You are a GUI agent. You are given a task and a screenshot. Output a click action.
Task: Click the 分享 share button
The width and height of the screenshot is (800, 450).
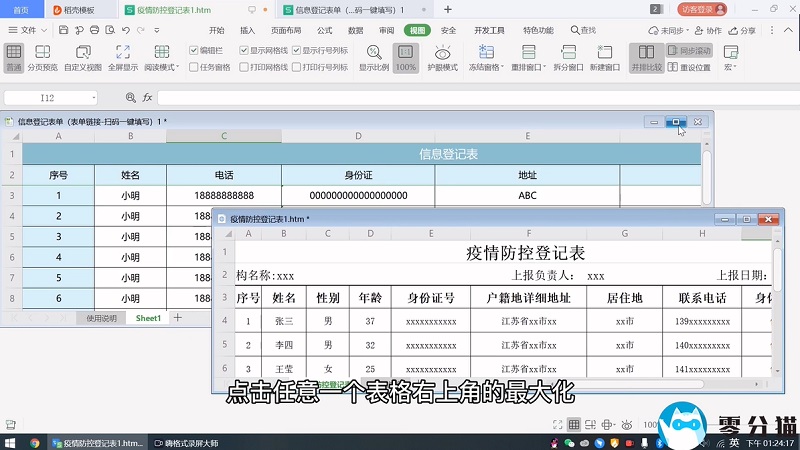(743, 31)
